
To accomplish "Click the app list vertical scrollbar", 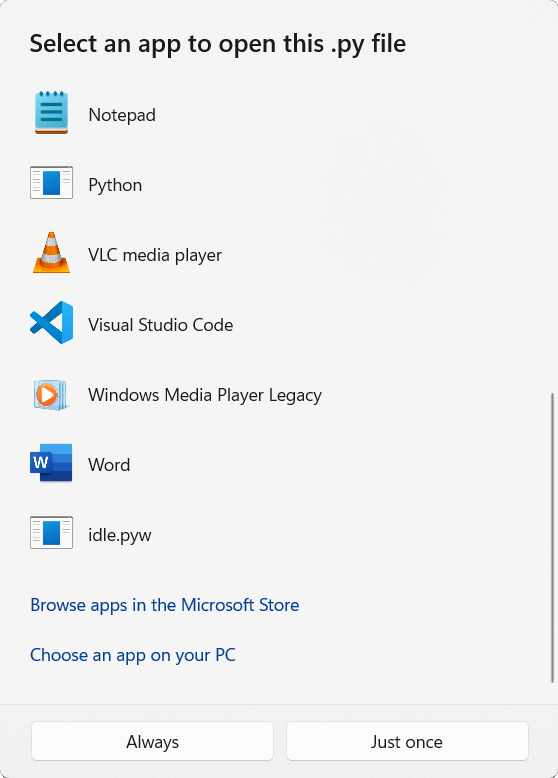I will 552,538.
